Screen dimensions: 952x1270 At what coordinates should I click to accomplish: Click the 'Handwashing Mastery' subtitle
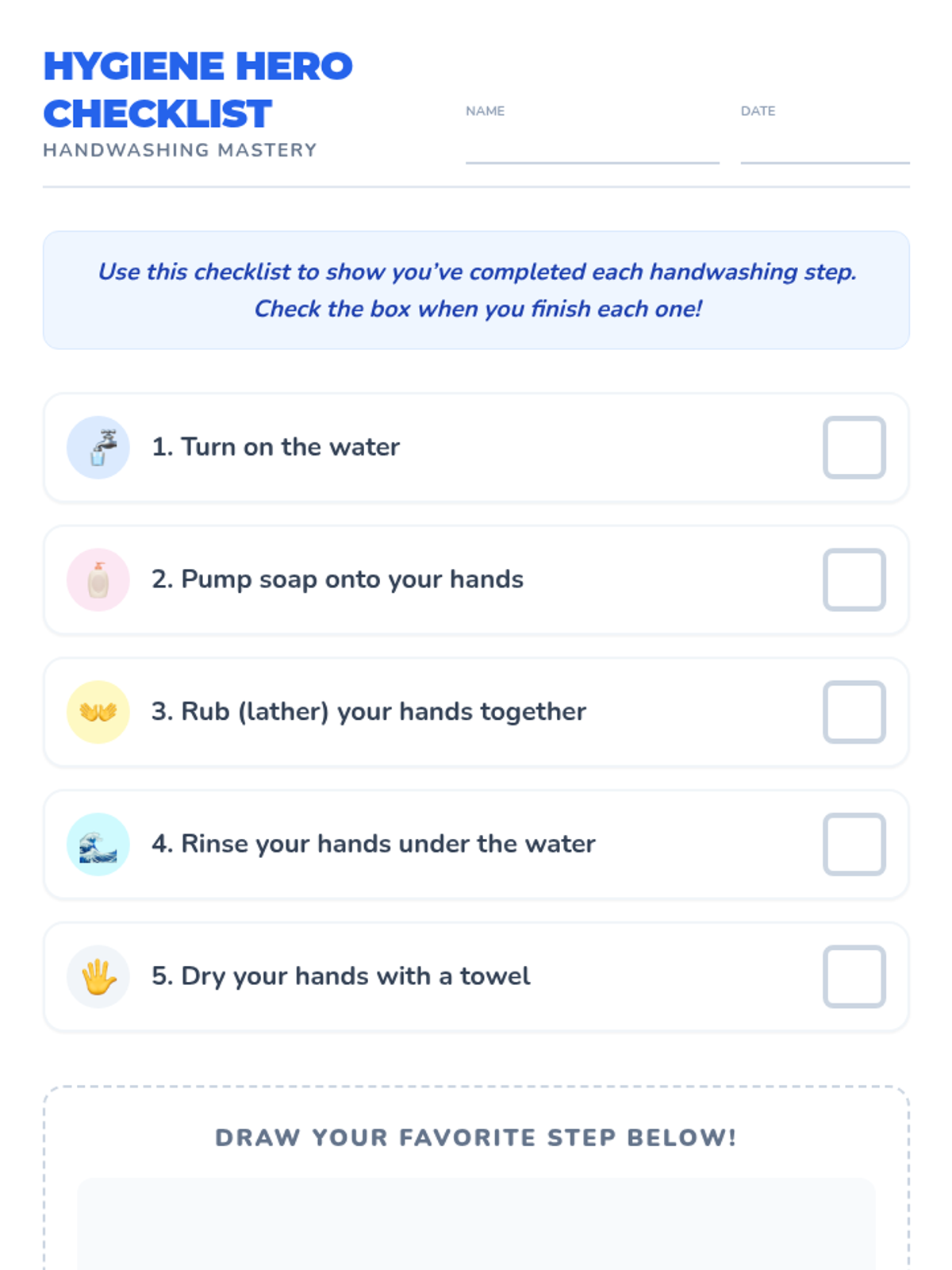pyautogui.click(x=180, y=150)
